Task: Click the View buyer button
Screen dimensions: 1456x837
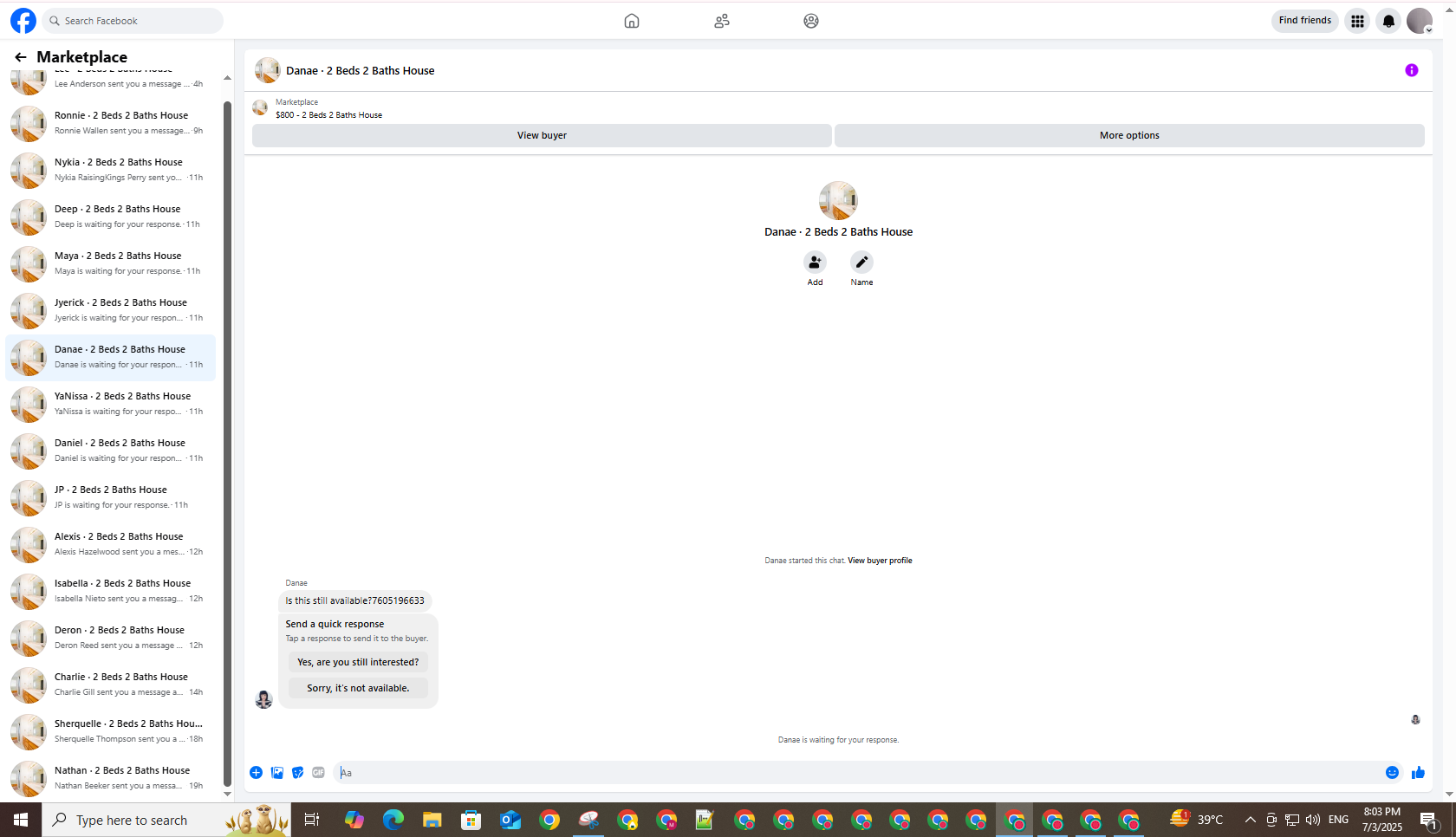Action: point(542,135)
